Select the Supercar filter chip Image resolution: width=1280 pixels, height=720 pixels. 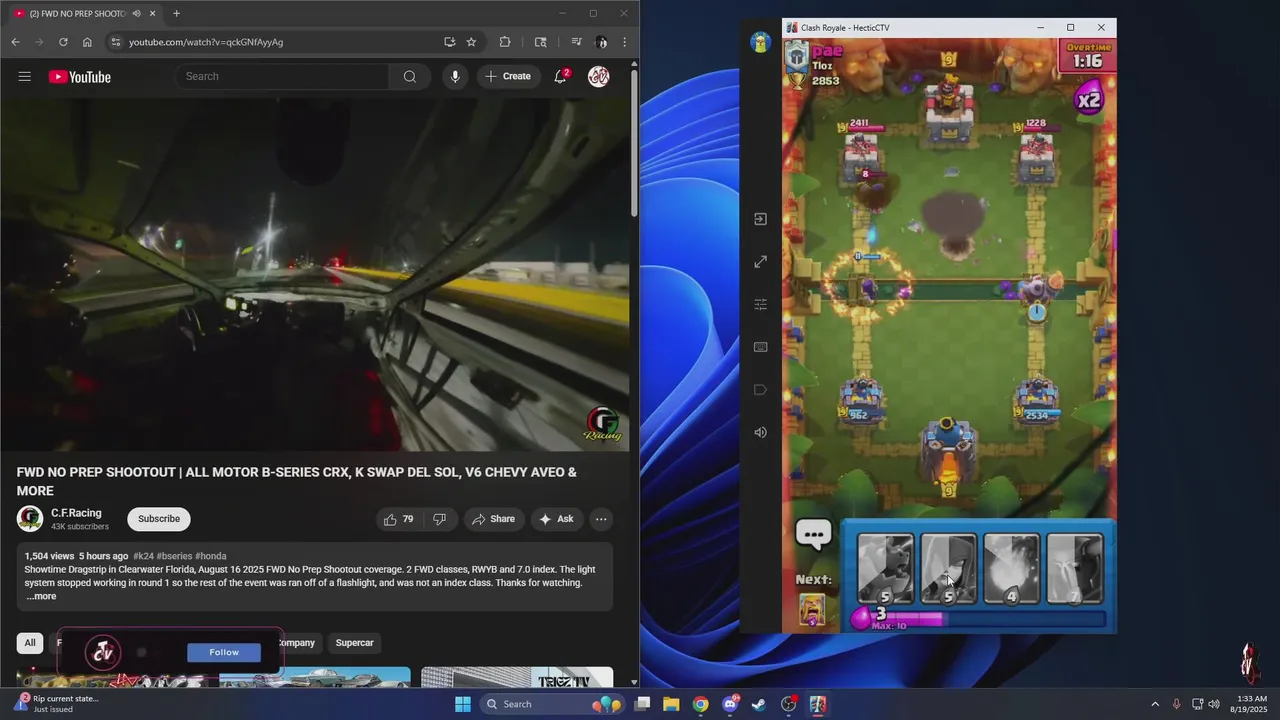tap(355, 643)
